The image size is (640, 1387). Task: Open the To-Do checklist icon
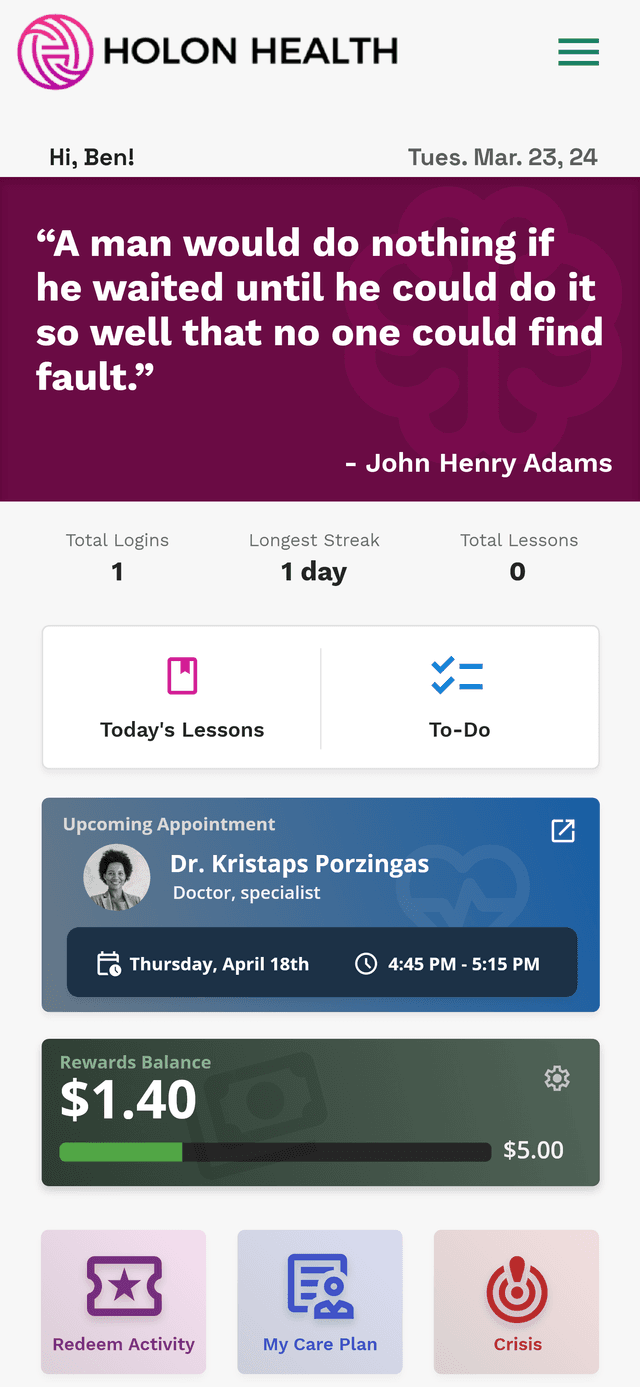pos(458,676)
